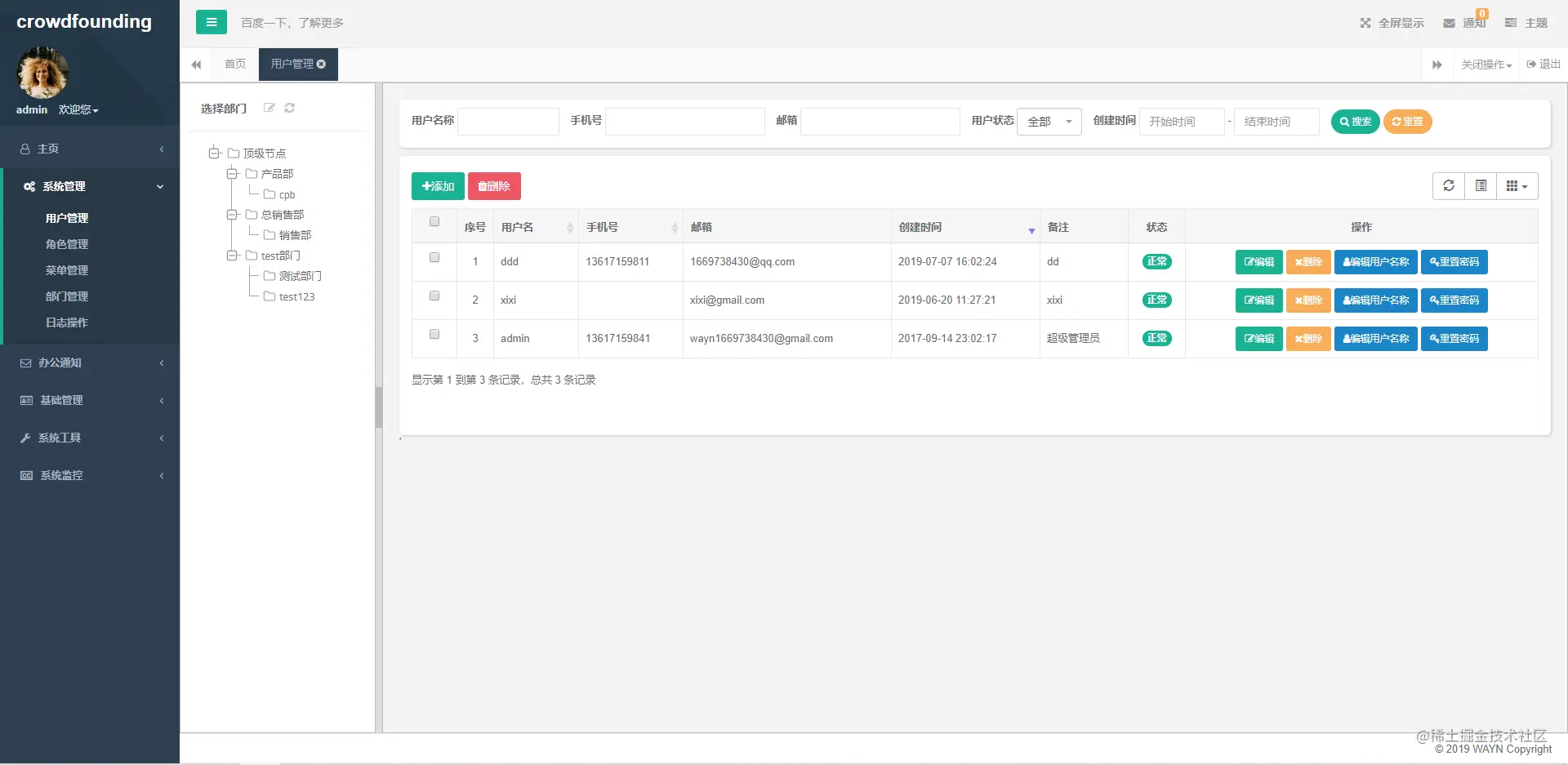Collapse the 系统管理 sidebar menu
1568x765 pixels.
pyautogui.click(x=90, y=186)
